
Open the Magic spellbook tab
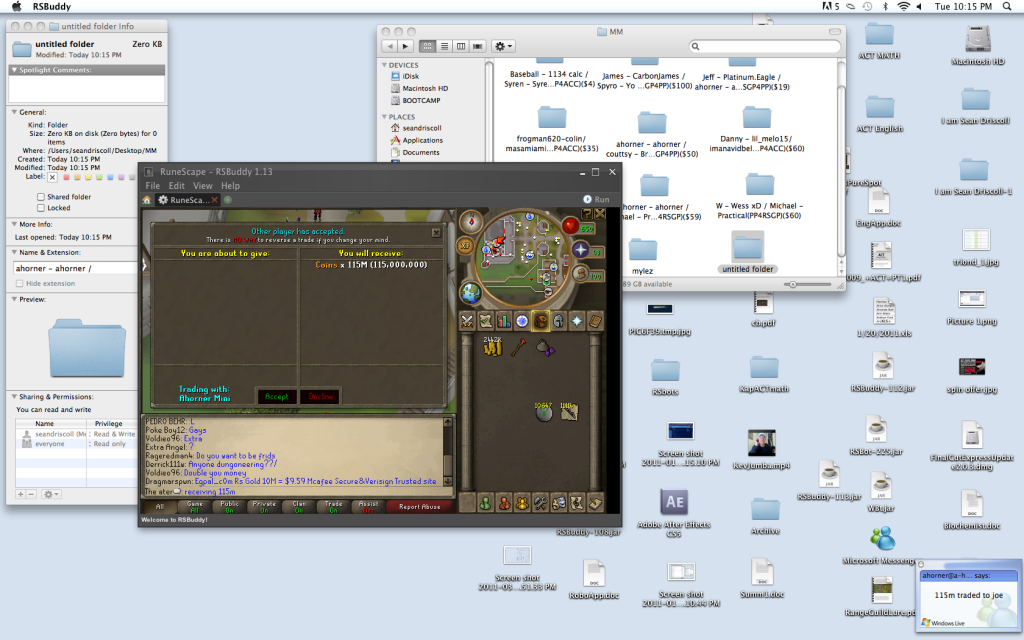pos(595,321)
